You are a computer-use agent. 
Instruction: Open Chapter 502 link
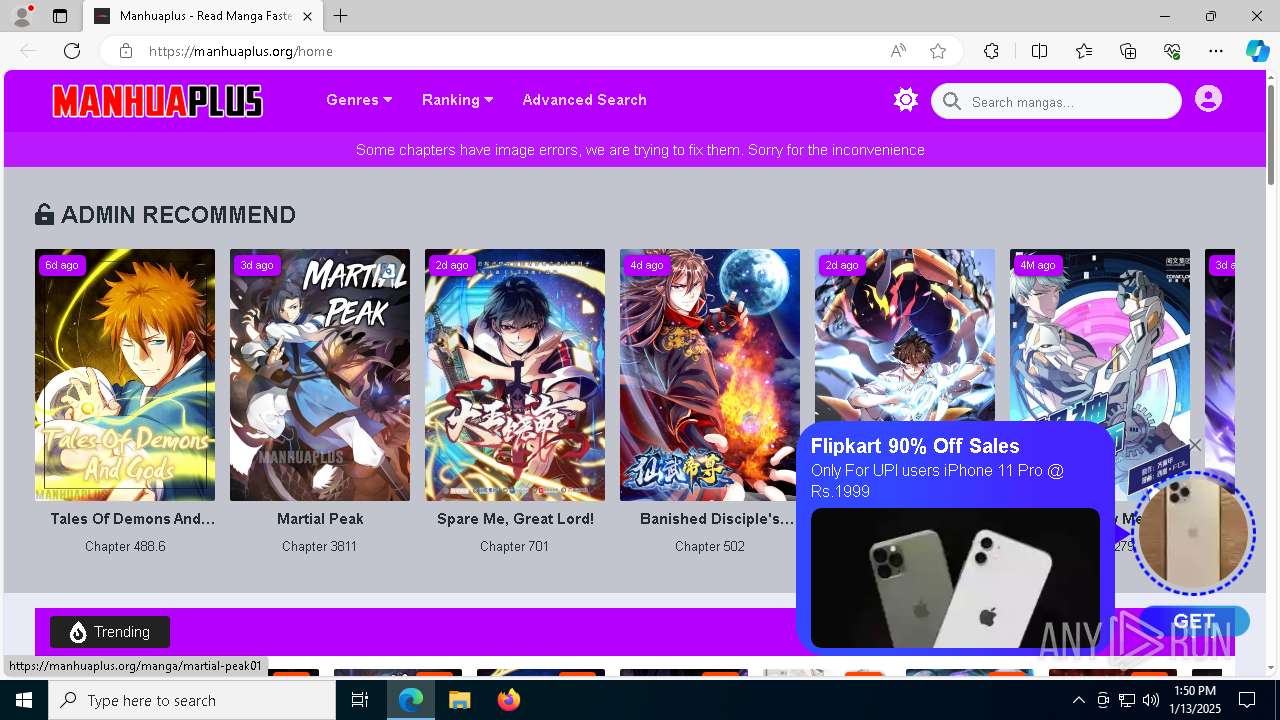click(709, 547)
